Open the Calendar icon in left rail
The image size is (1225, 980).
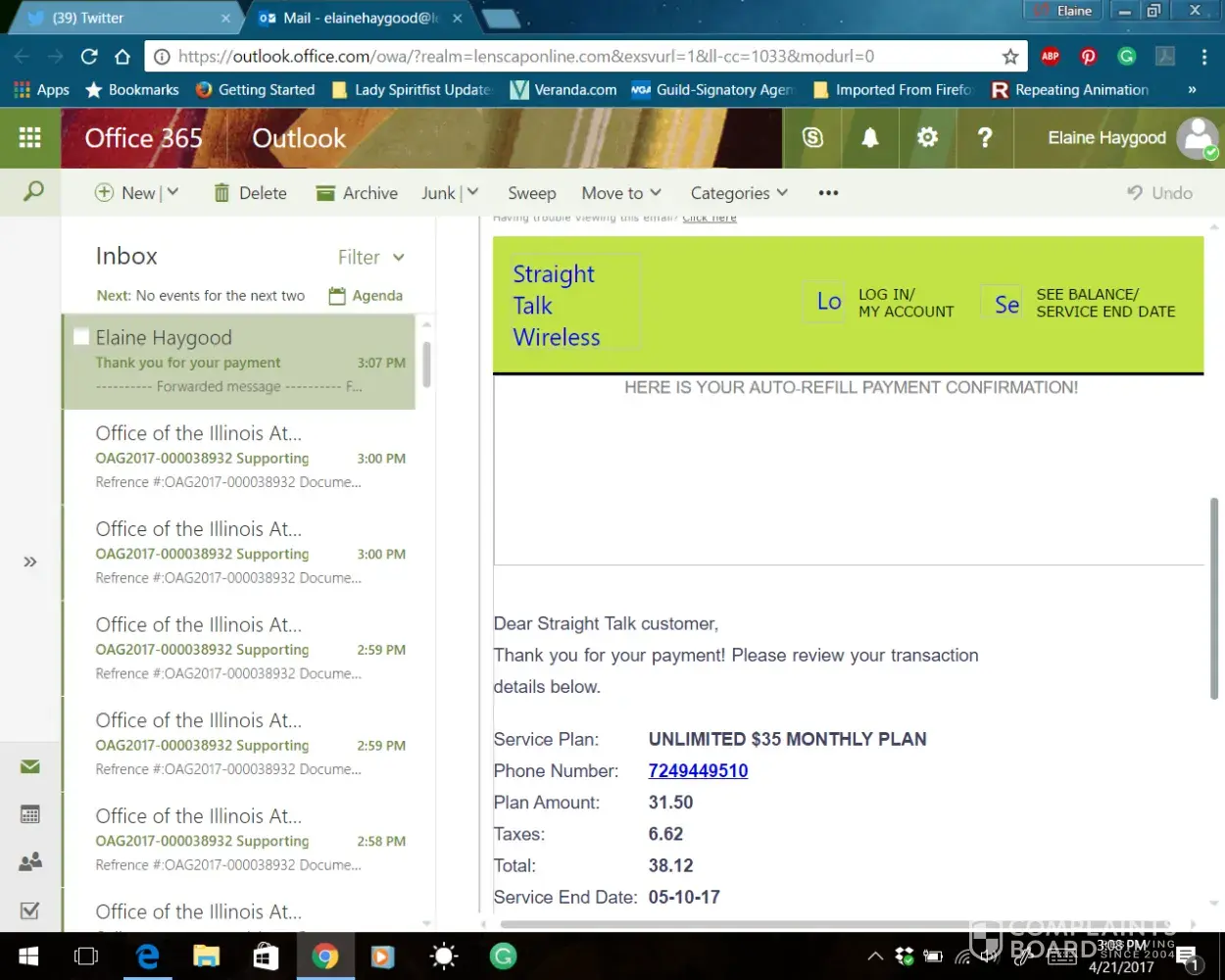click(x=30, y=814)
